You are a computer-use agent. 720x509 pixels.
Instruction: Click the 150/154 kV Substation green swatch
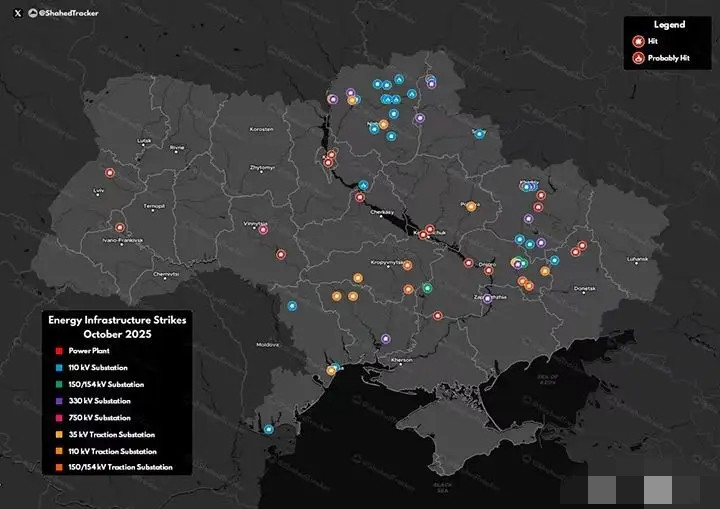click(59, 385)
